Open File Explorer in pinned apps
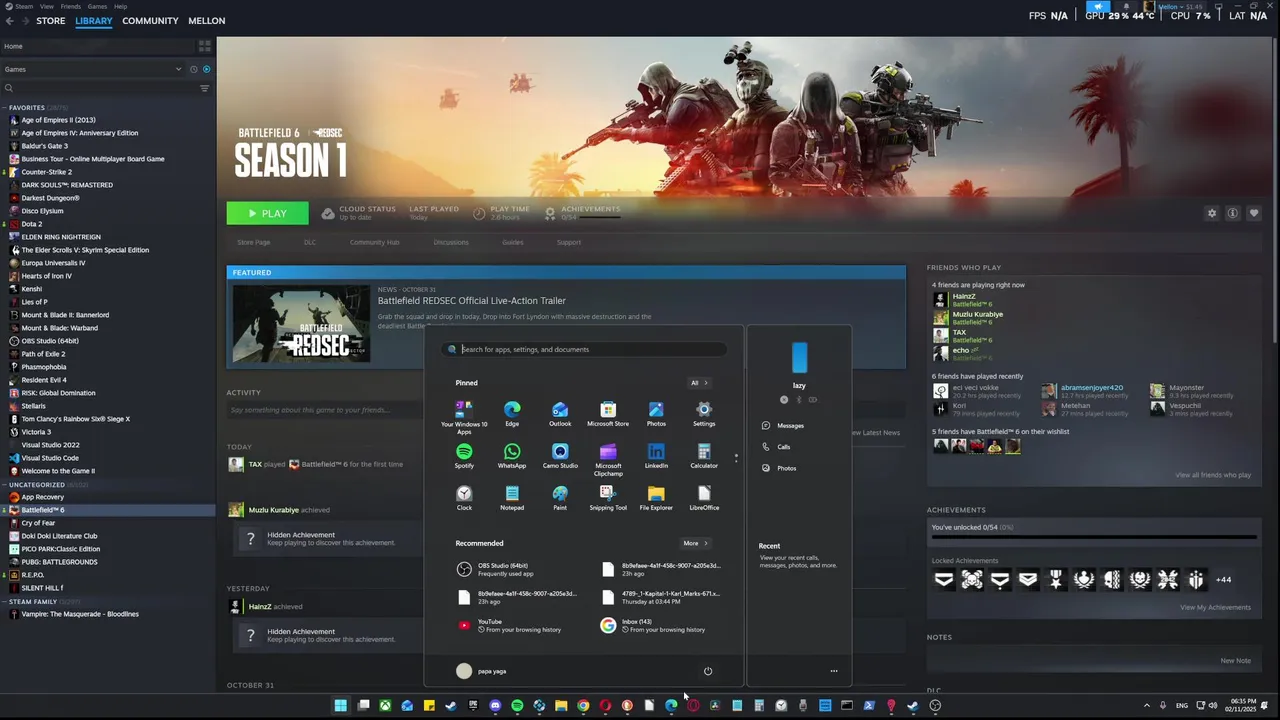The image size is (1280, 720). click(x=656, y=497)
